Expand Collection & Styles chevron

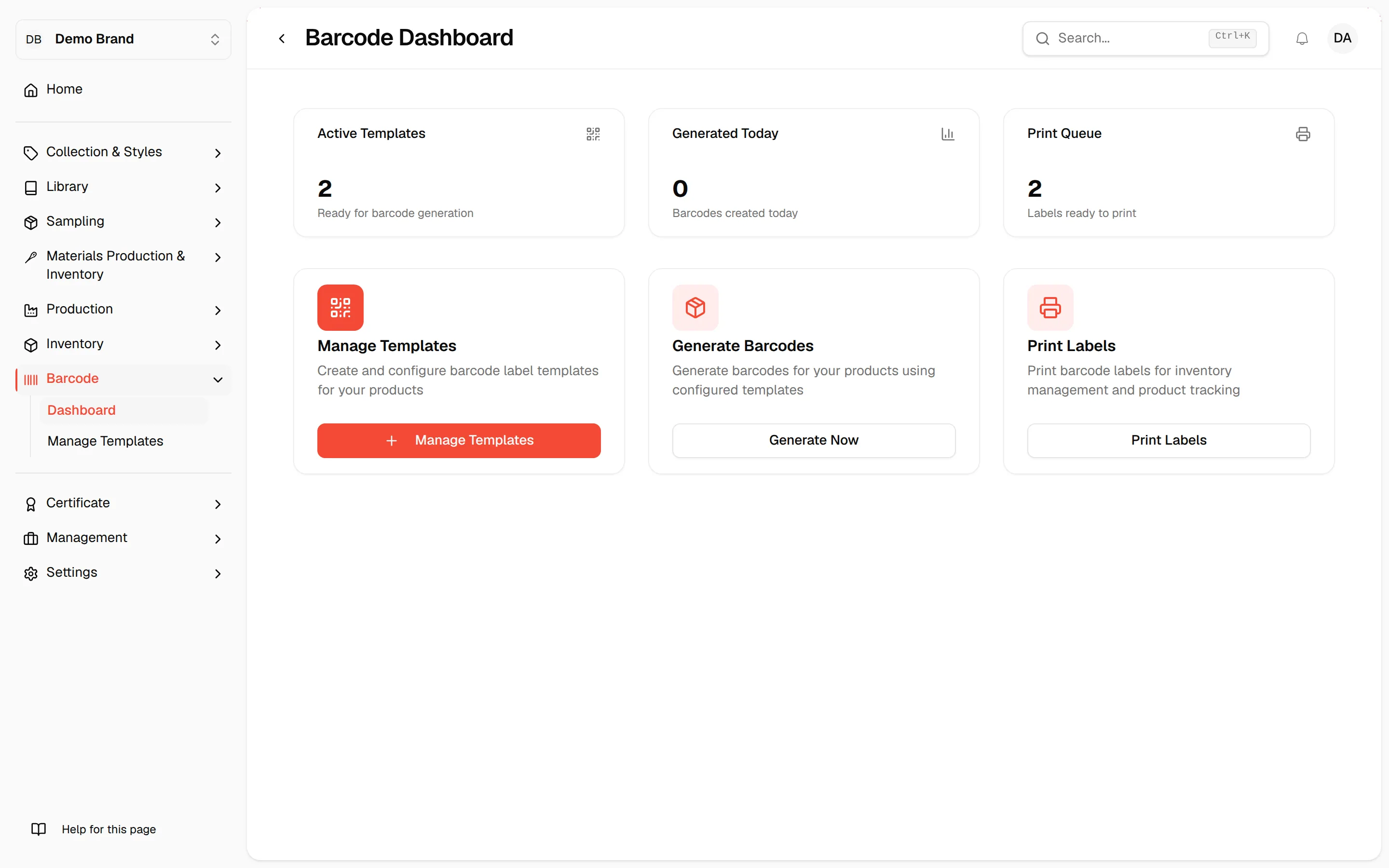tap(218, 153)
